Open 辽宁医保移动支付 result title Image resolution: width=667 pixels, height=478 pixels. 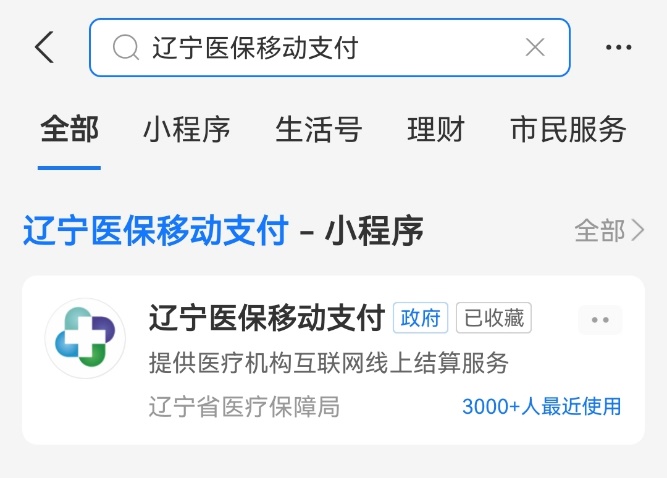[267, 318]
